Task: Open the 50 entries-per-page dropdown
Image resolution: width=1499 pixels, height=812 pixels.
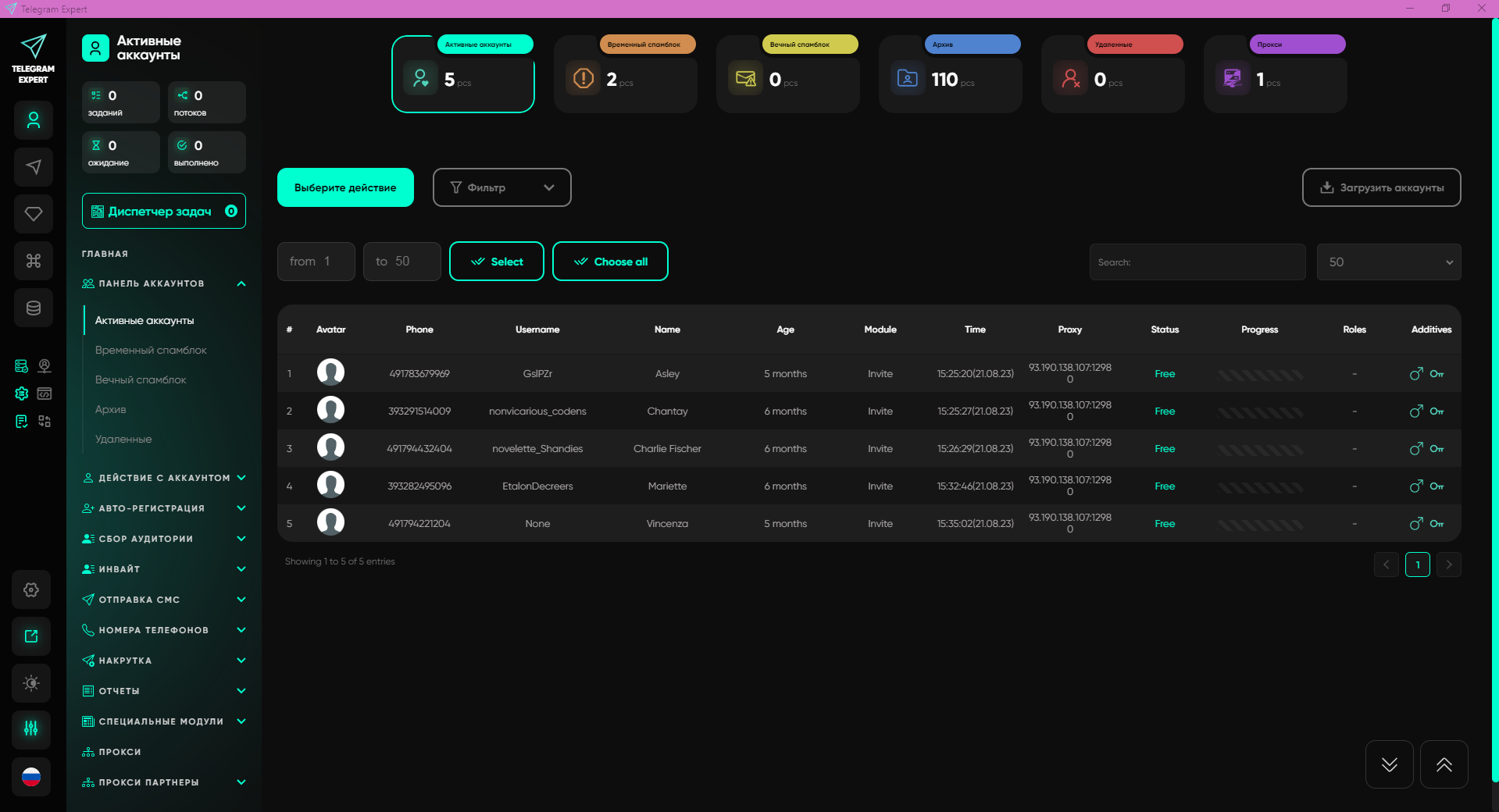Action: (1389, 262)
